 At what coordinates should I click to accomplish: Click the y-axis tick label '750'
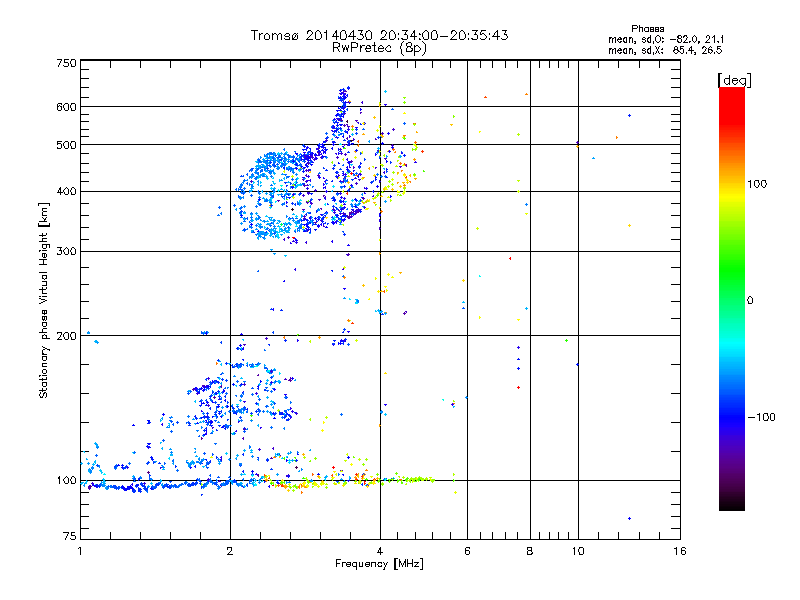tap(66, 63)
